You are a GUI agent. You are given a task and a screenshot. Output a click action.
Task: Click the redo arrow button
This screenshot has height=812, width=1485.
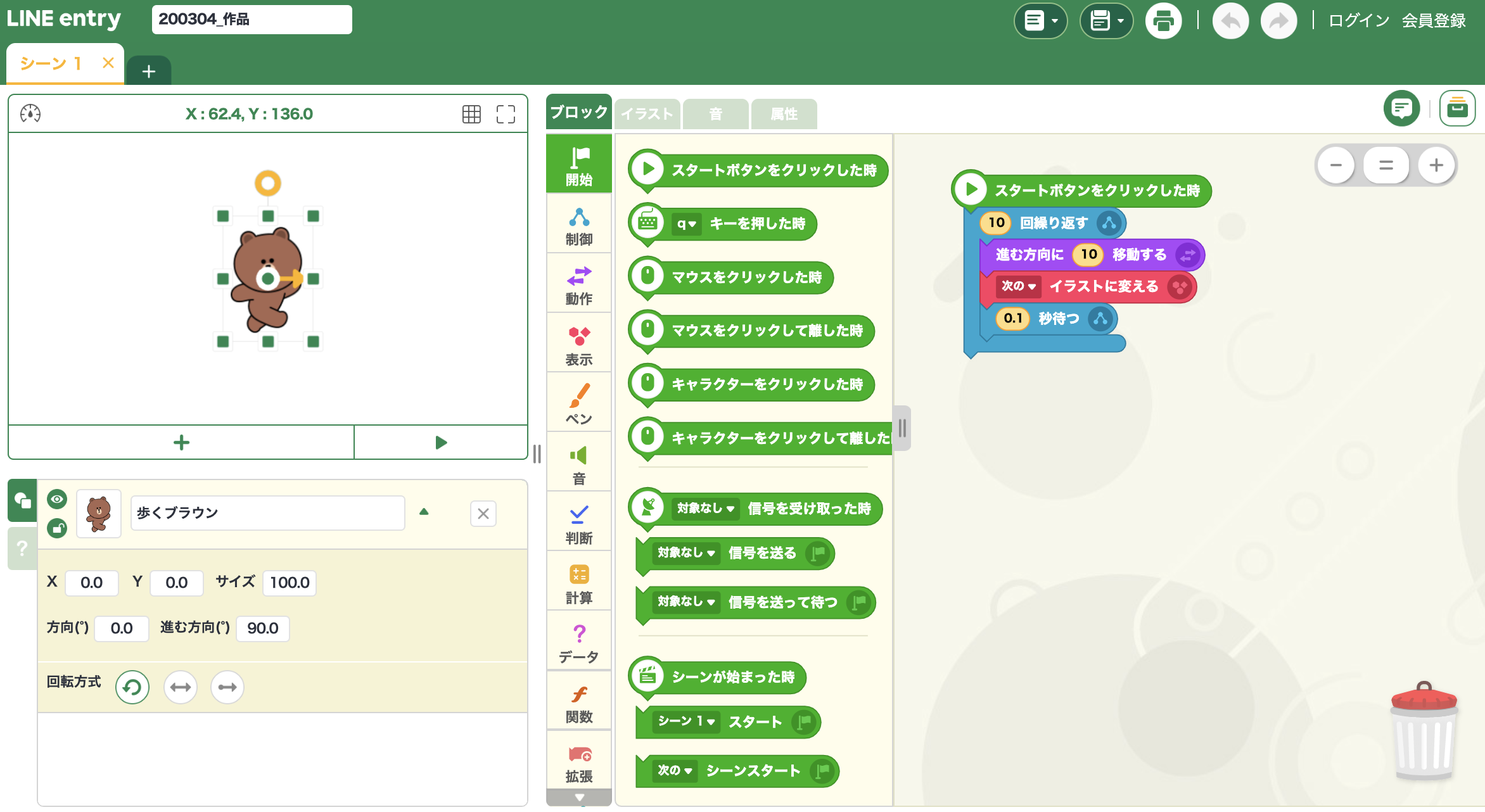[x=1278, y=21]
